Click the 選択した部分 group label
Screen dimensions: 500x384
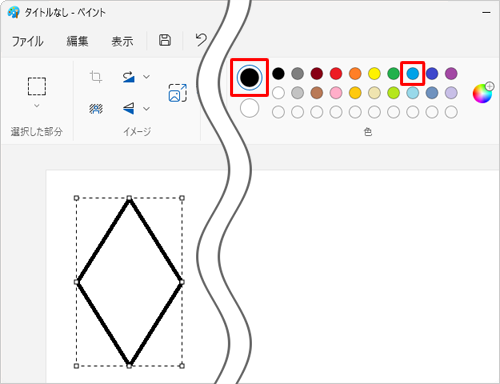pyautogui.click(x=37, y=132)
